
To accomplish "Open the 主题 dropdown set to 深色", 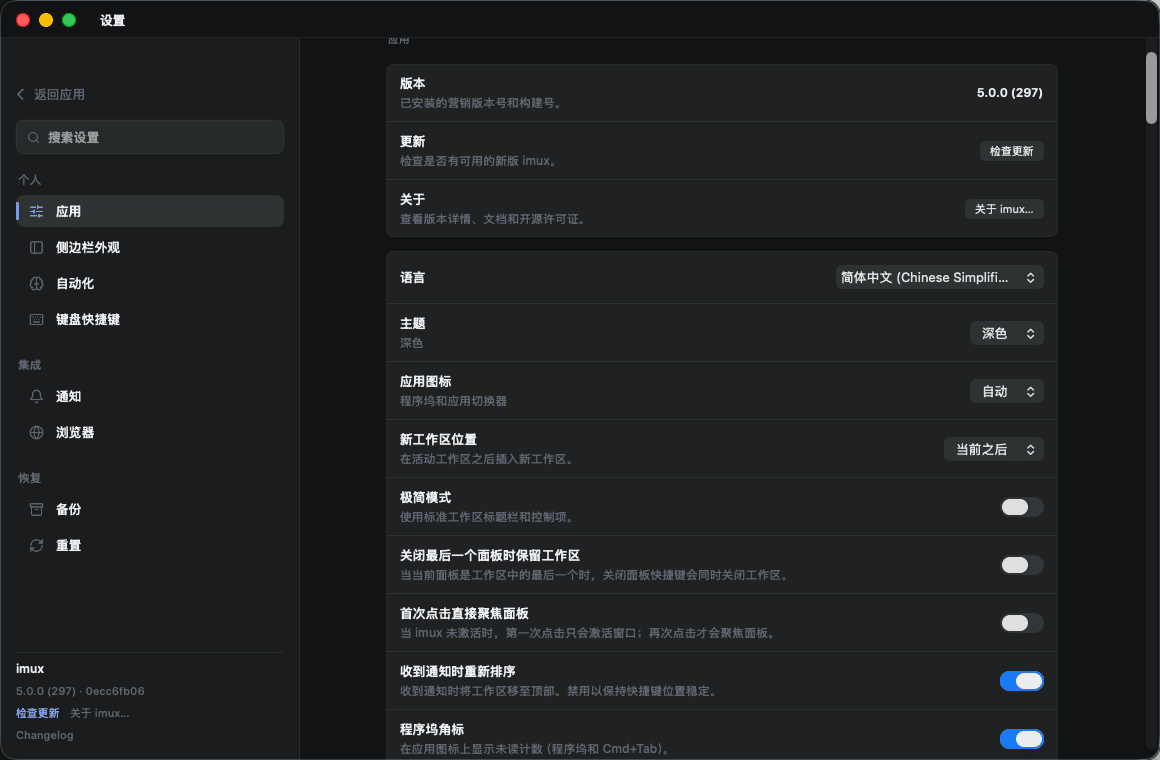I will click(x=1007, y=334).
